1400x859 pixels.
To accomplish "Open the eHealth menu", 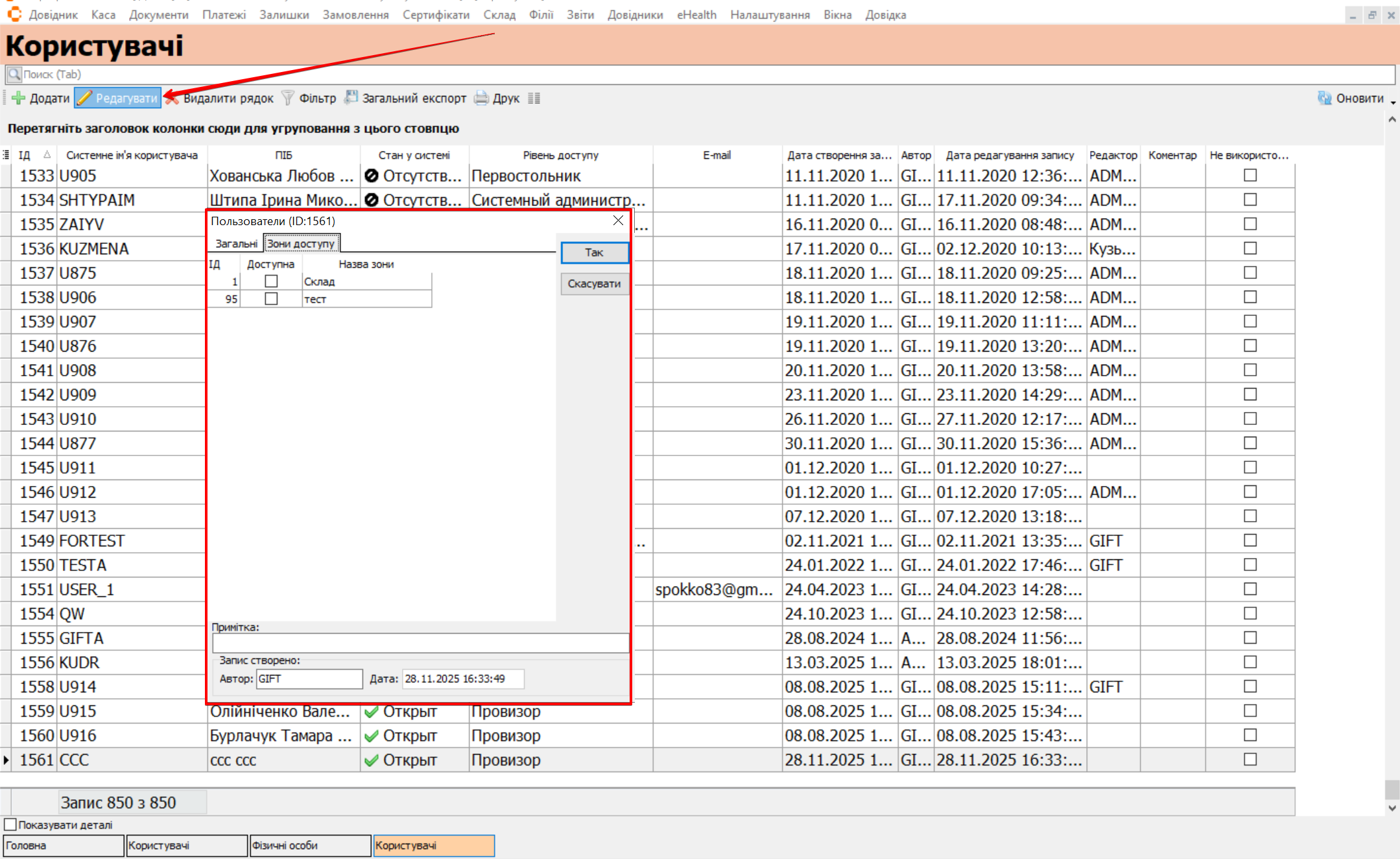I will pos(696,14).
